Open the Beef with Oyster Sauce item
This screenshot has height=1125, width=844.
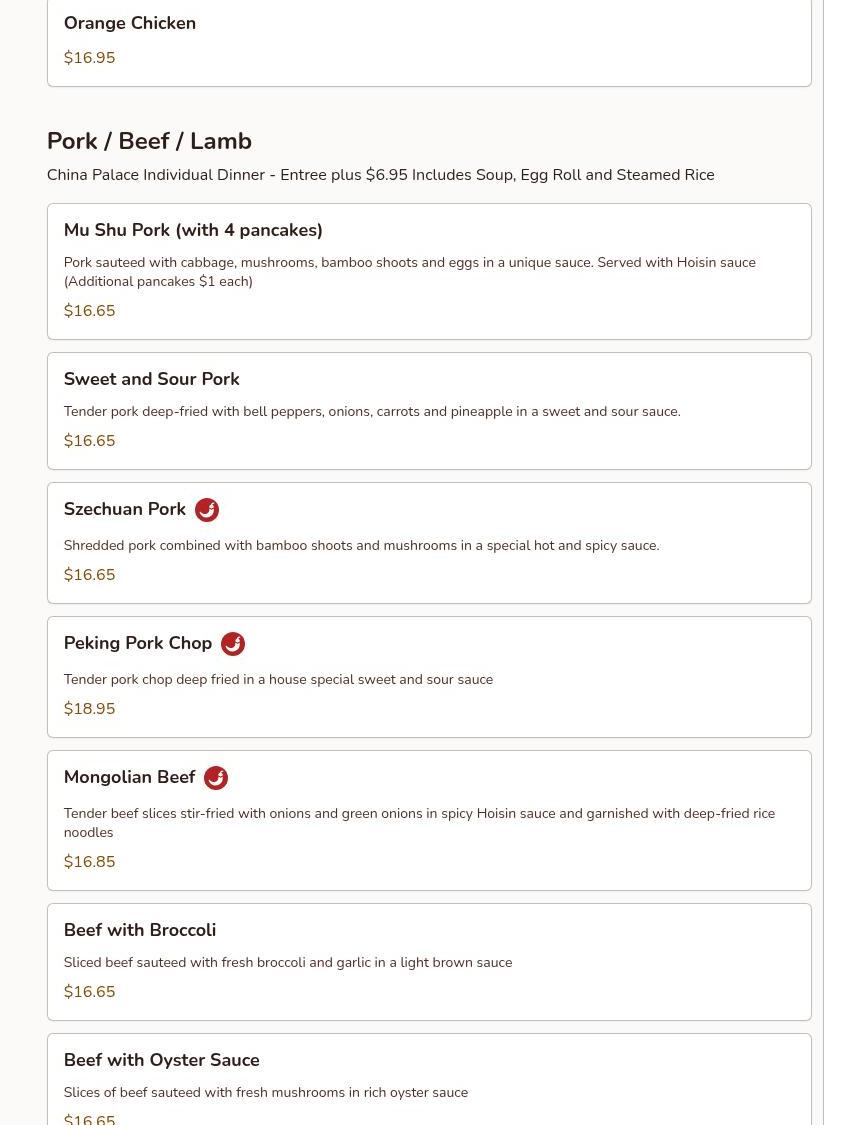(x=162, y=1060)
